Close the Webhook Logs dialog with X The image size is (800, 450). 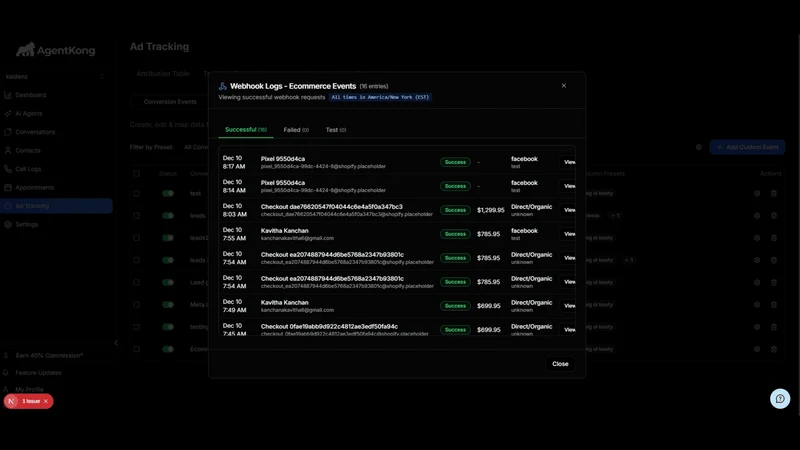point(564,86)
